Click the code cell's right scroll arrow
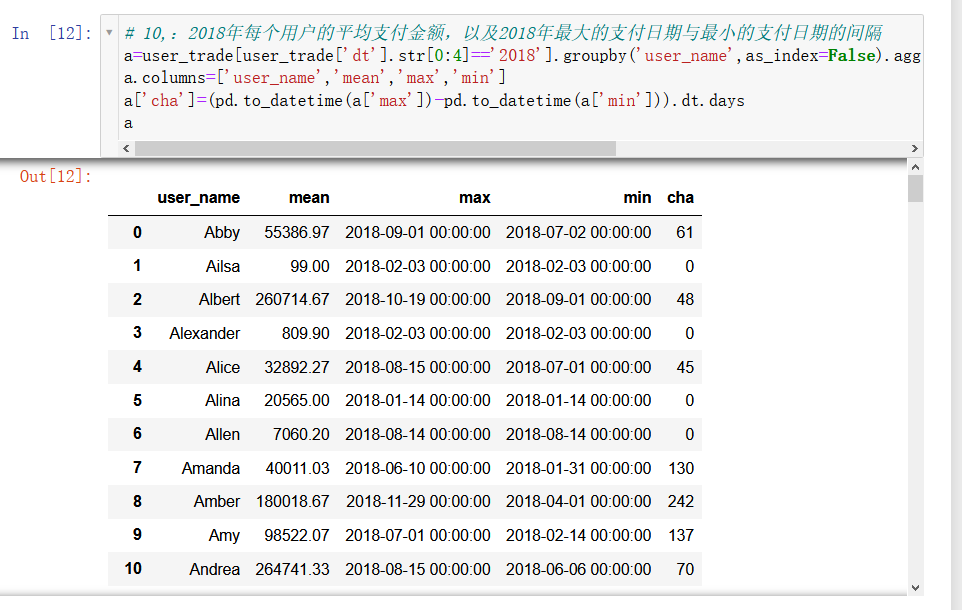962x610 pixels. (914, 149)
